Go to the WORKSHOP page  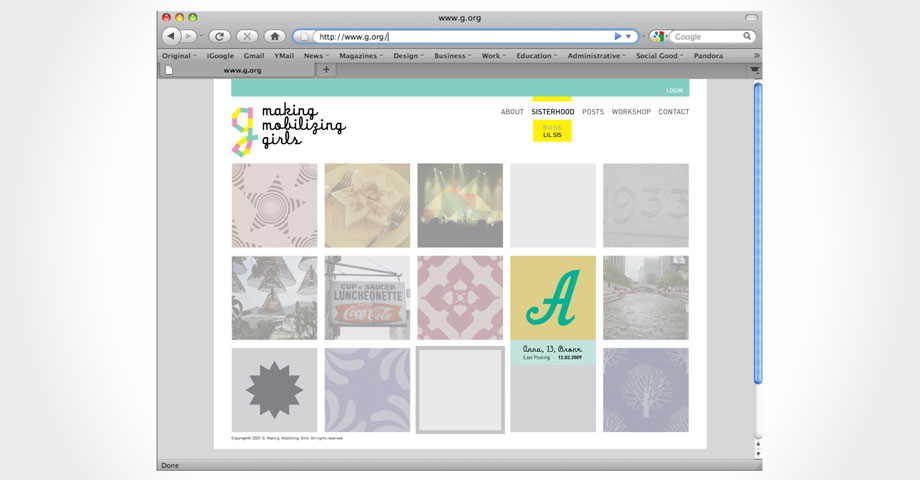coord(631,112)
